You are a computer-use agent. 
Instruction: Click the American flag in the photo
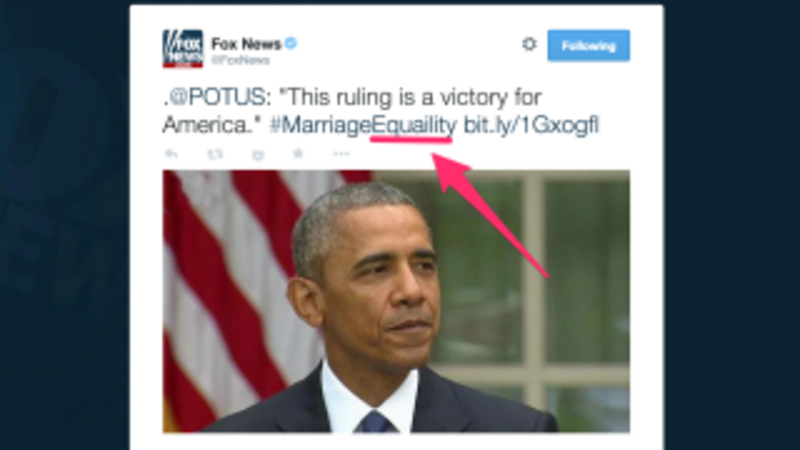coord(240,286)
